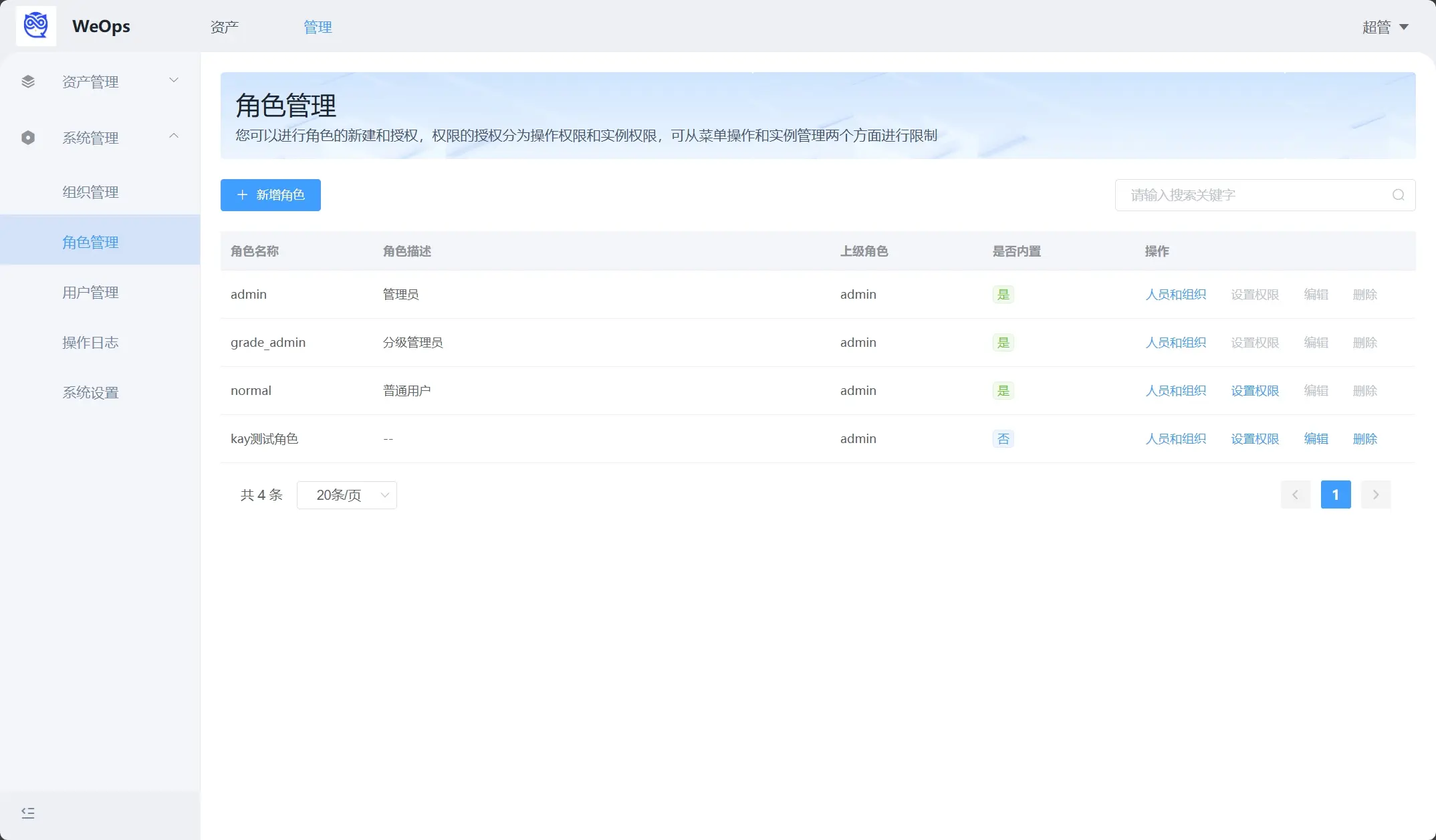The height and width of the screenshot is (840, 1436).
Task: Go to next page arrow
Action: pos(1376,495)
